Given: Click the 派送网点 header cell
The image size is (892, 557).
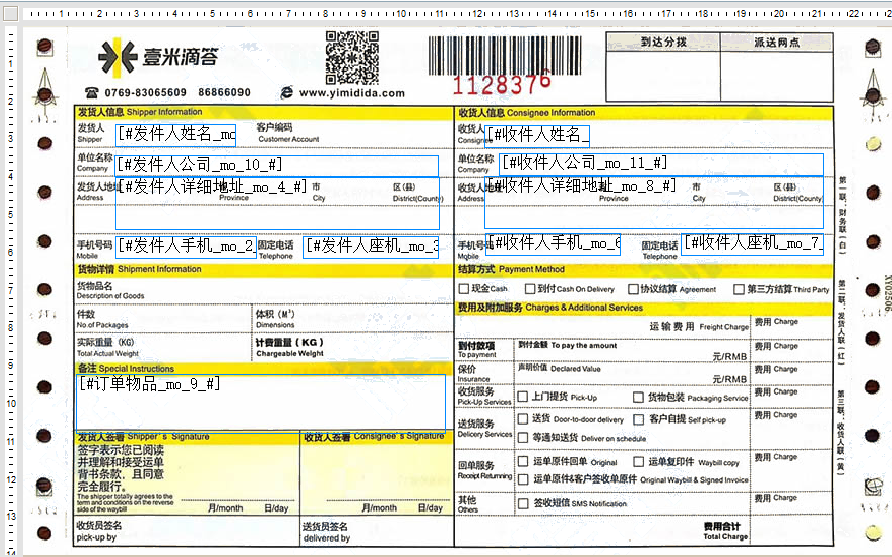Looking at the screenshot, I should point(777,42).
